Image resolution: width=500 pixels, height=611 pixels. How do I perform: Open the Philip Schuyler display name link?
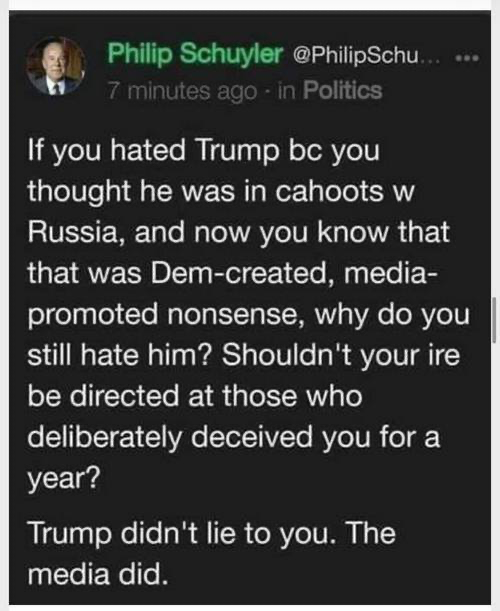tap(194, 54)
